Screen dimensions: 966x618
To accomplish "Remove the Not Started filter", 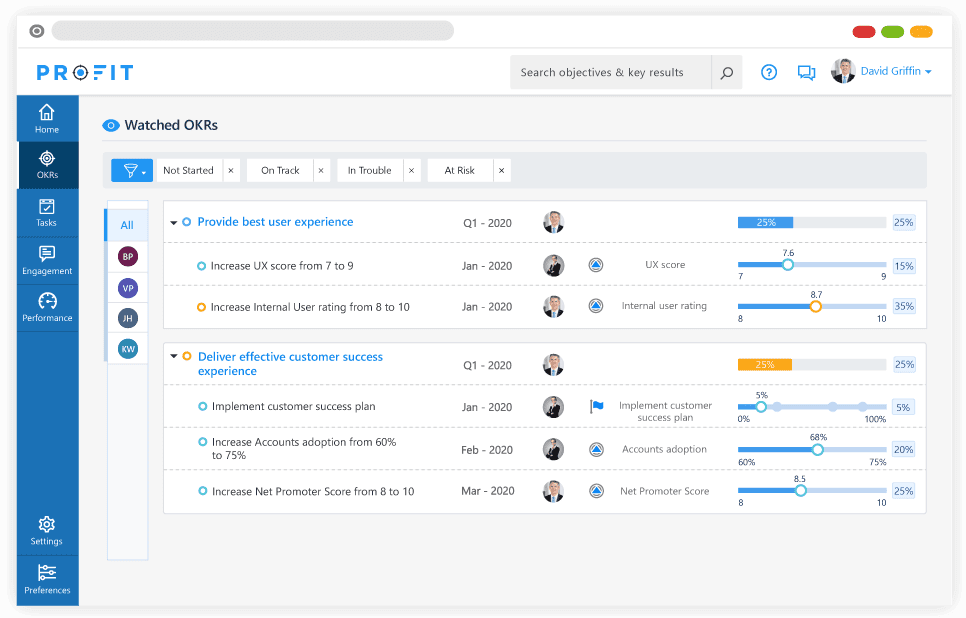I will 231,171.
